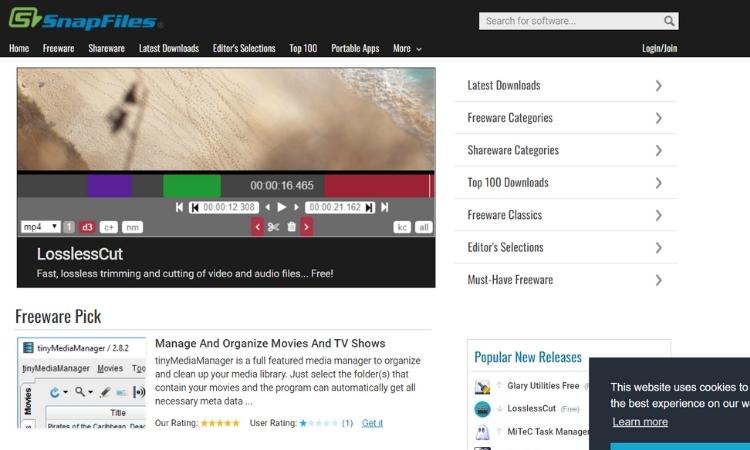Expand Must-Have Freeware chevron in sidebar
Screen dimensions: 750x450
[x=659, y=280]
